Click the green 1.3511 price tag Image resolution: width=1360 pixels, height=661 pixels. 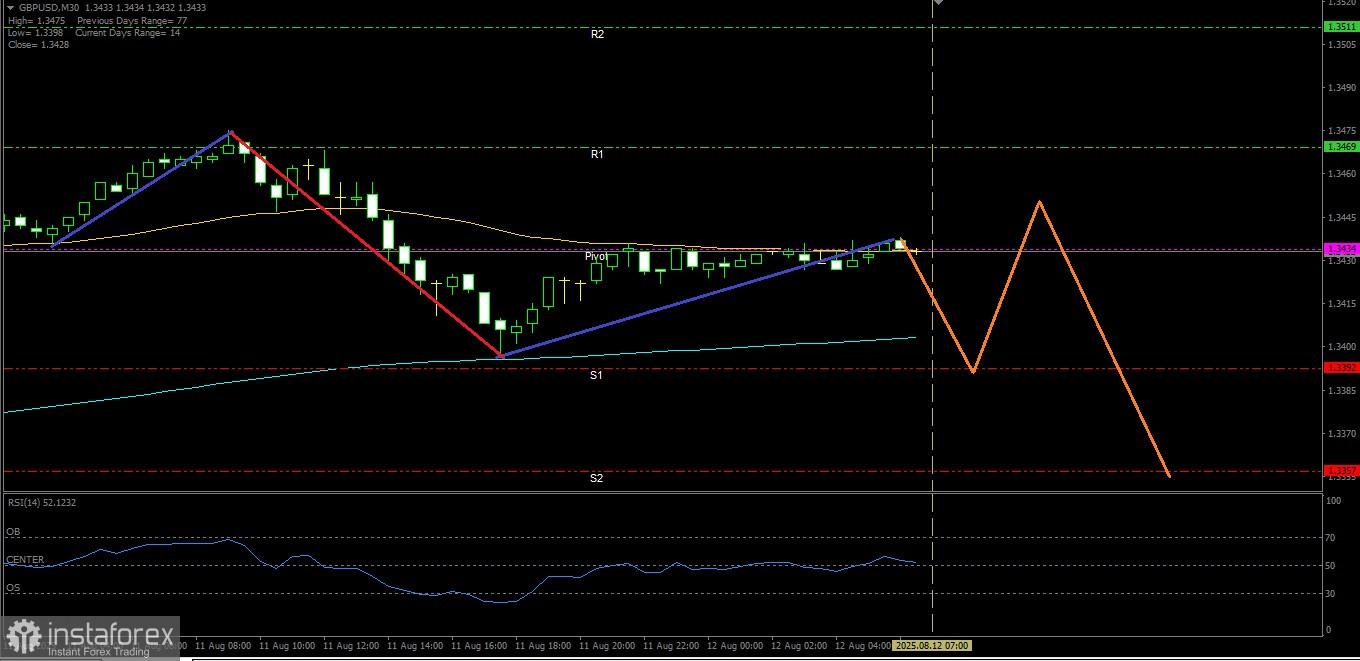click(1341, 27)
